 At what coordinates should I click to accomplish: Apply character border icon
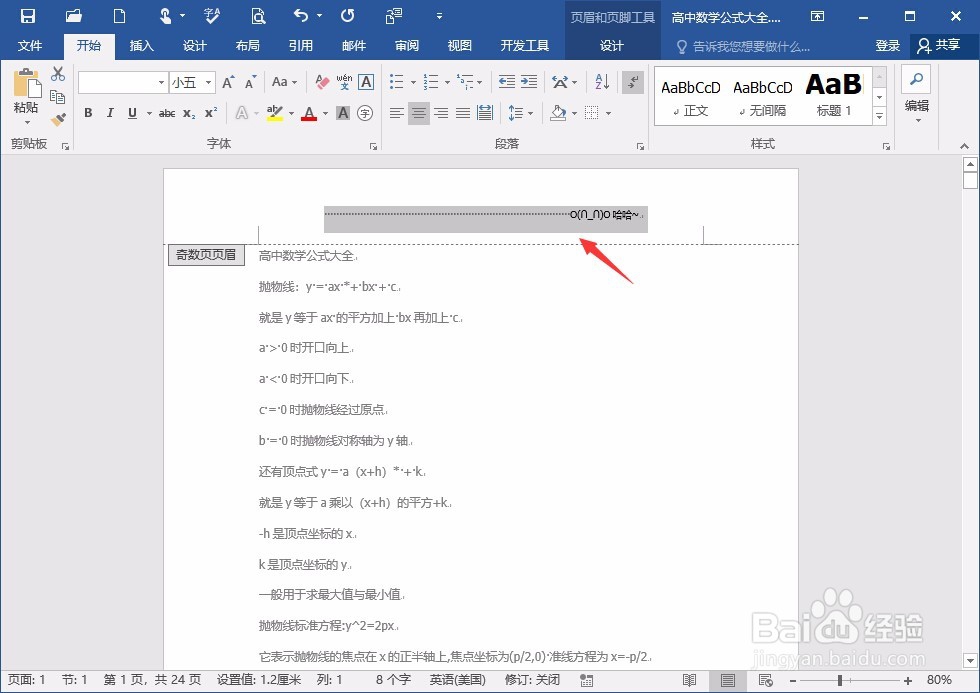point(366,82)
